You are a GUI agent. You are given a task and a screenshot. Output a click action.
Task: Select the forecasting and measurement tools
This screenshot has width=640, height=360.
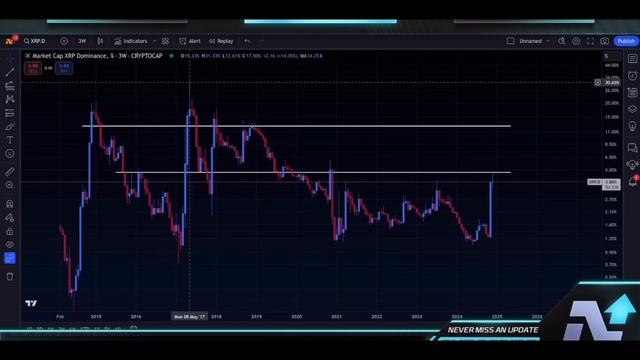pos(10,113)
